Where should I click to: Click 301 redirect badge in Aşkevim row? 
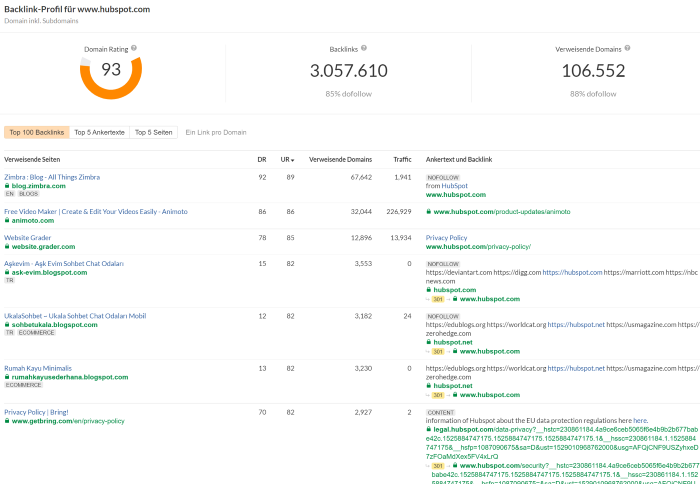[438, 299]
